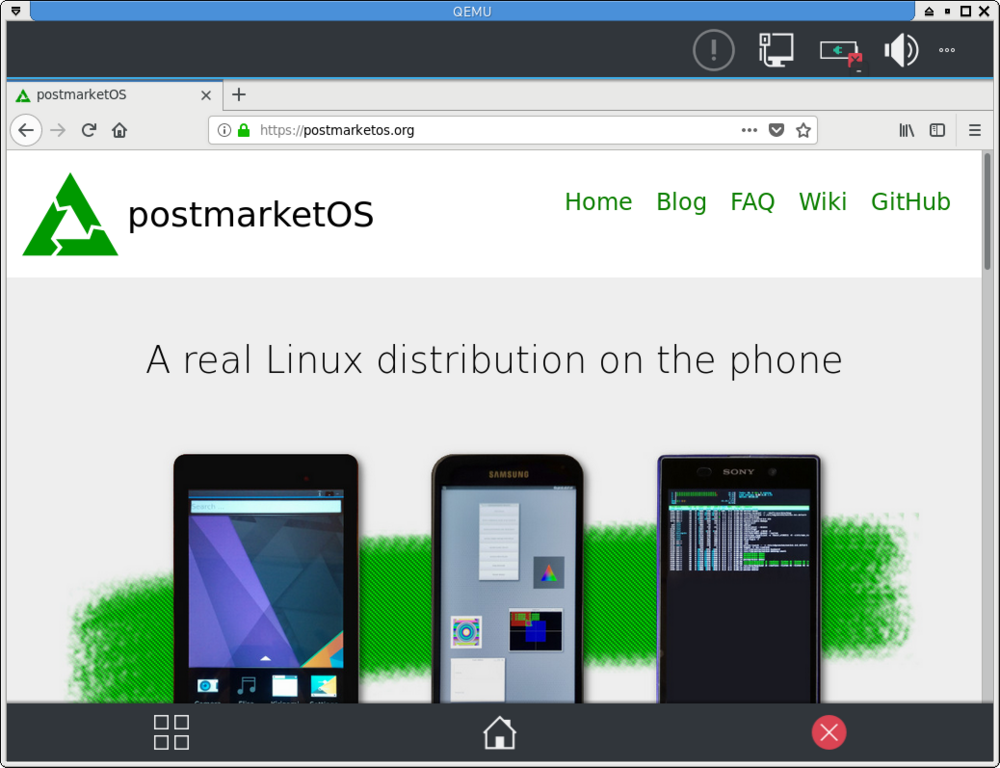This screenshot has width=1000, height=768.
Task: Click the battery status indicator
Action: coord(840,51)
